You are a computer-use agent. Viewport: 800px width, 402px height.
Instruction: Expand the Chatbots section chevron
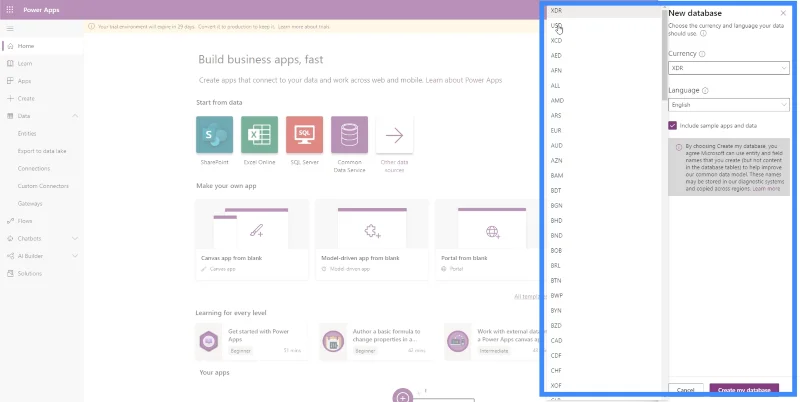pos(75,238)
